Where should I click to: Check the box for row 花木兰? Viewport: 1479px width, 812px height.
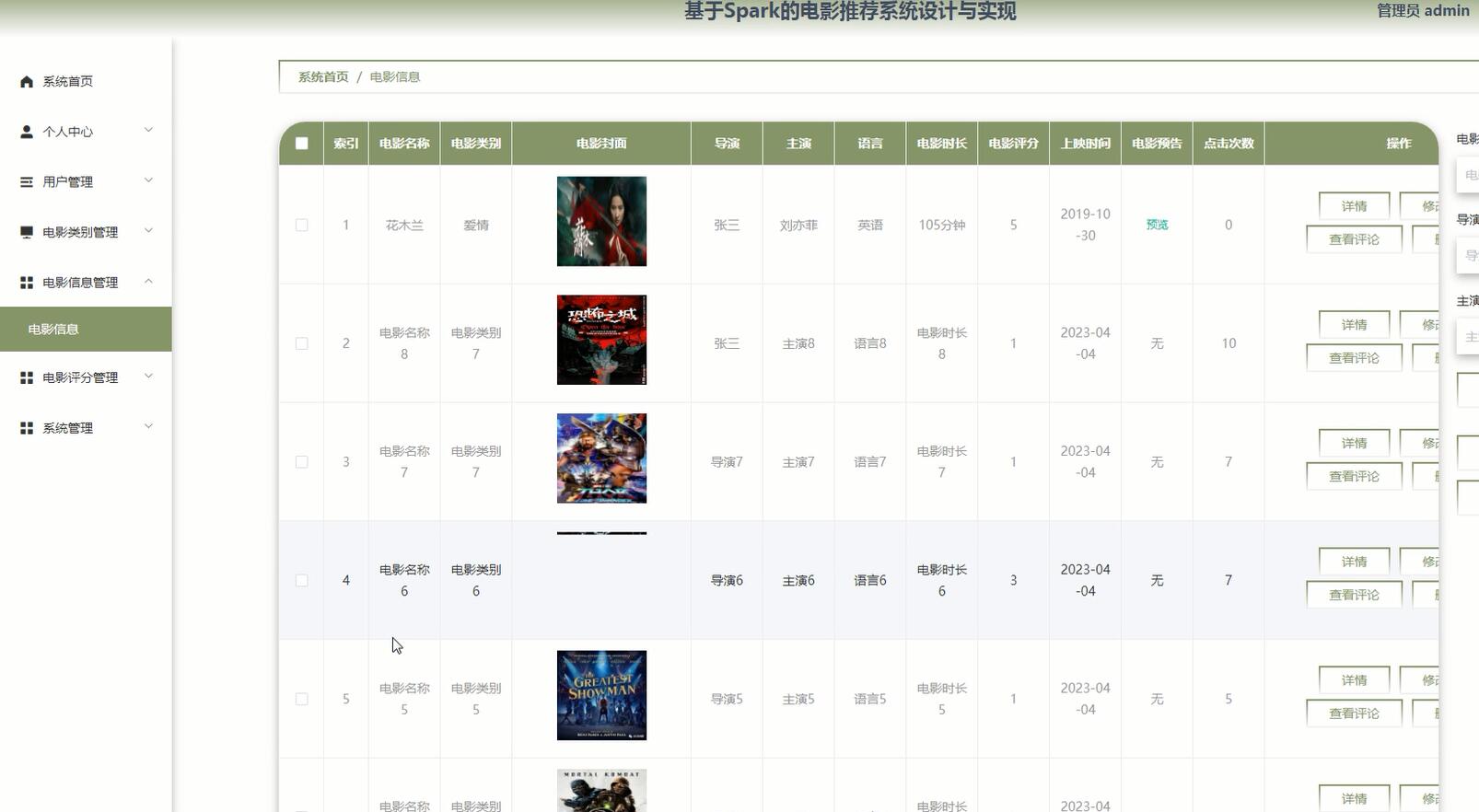[x=302, y=225]
